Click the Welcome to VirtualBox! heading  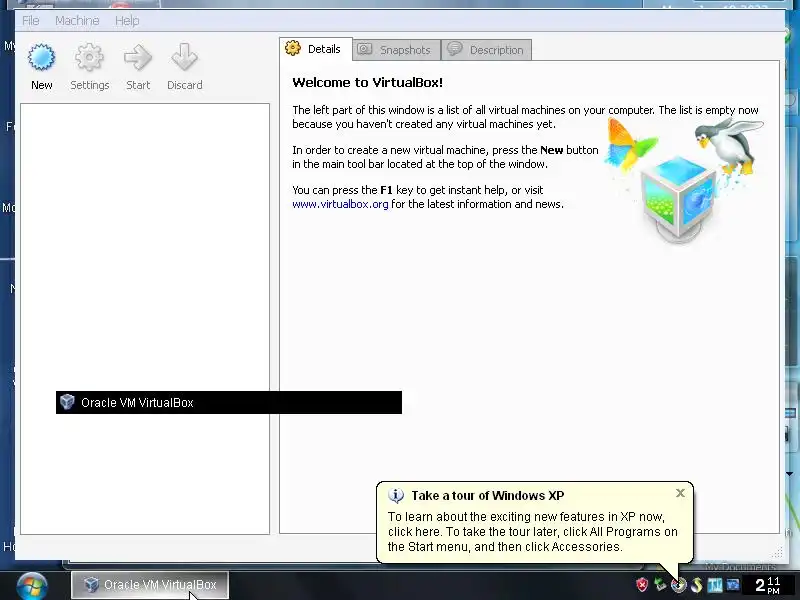tap(367, 83)
